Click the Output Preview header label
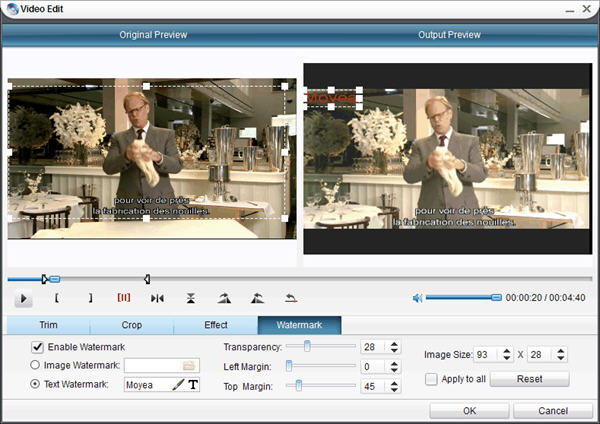This screenshot has height=424, width=600. tap(449, 35)
